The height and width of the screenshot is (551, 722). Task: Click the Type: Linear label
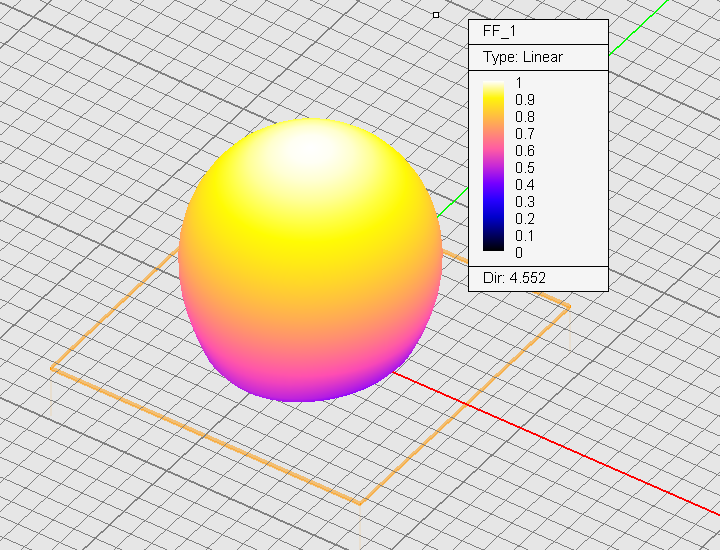click(x=522, y=57)
